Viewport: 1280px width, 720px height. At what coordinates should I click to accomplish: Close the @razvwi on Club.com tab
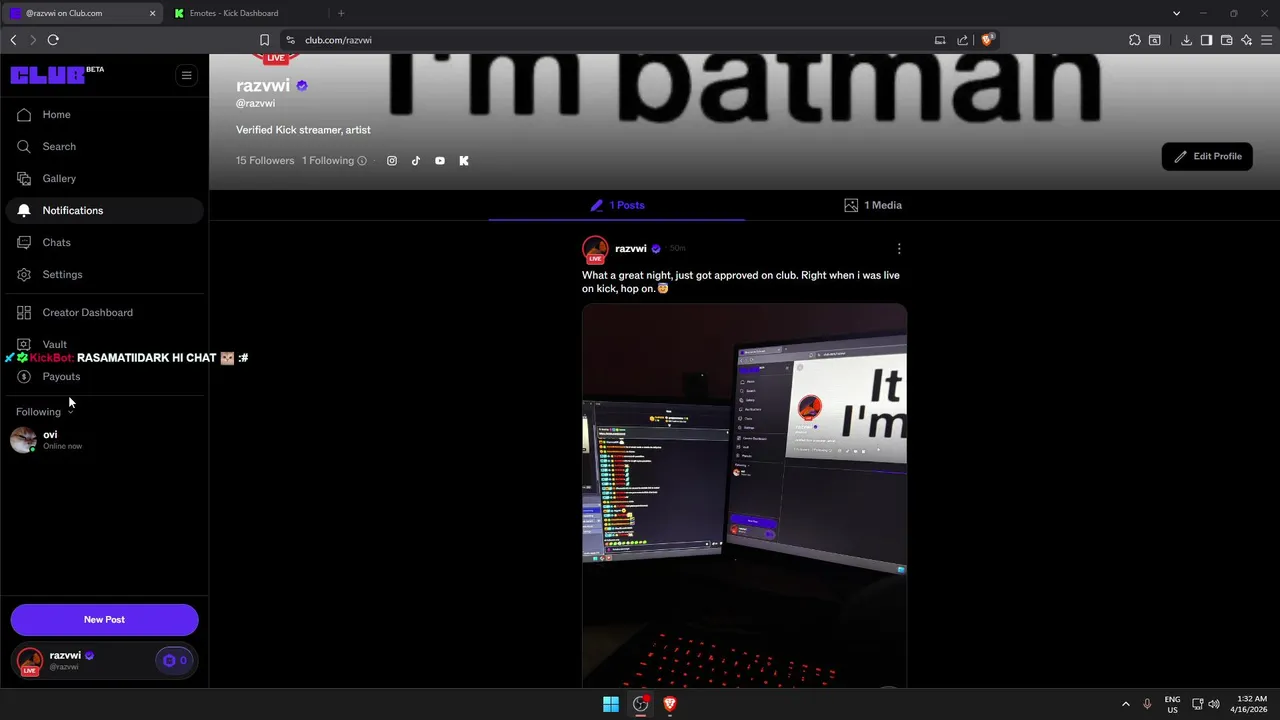tap(153, 13)
